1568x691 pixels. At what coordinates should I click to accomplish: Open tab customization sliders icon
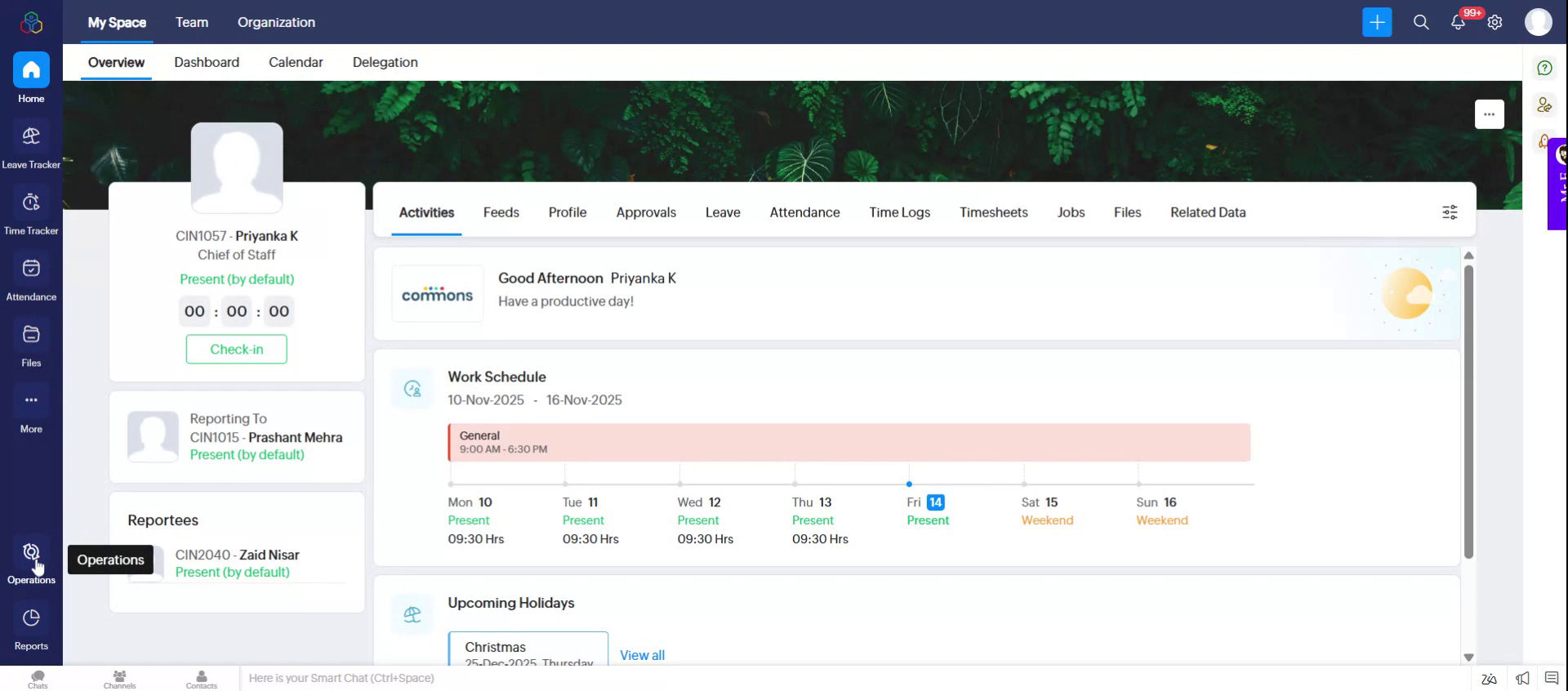pyautogui.click(x=1450, y=212)
